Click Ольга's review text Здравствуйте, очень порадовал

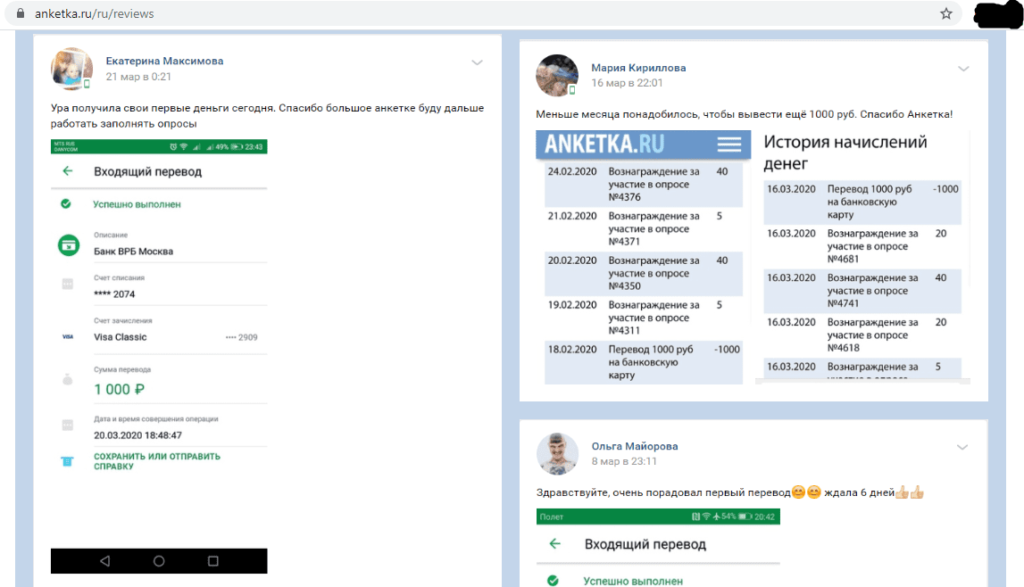[x=730, y=492]
